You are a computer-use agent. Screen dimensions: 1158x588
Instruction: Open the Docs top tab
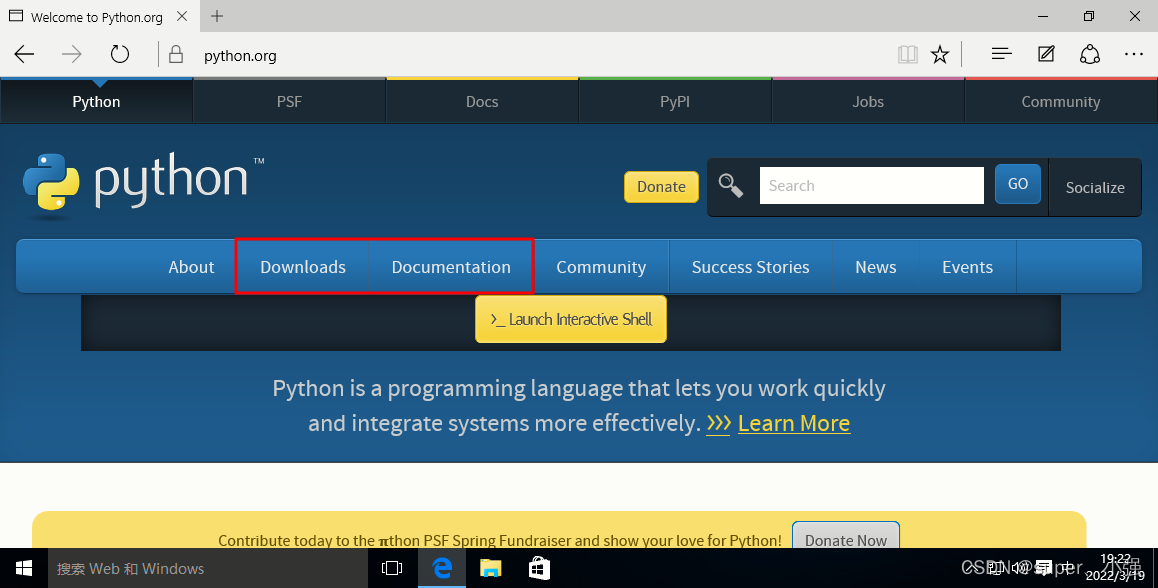click(x=482, y=101)
